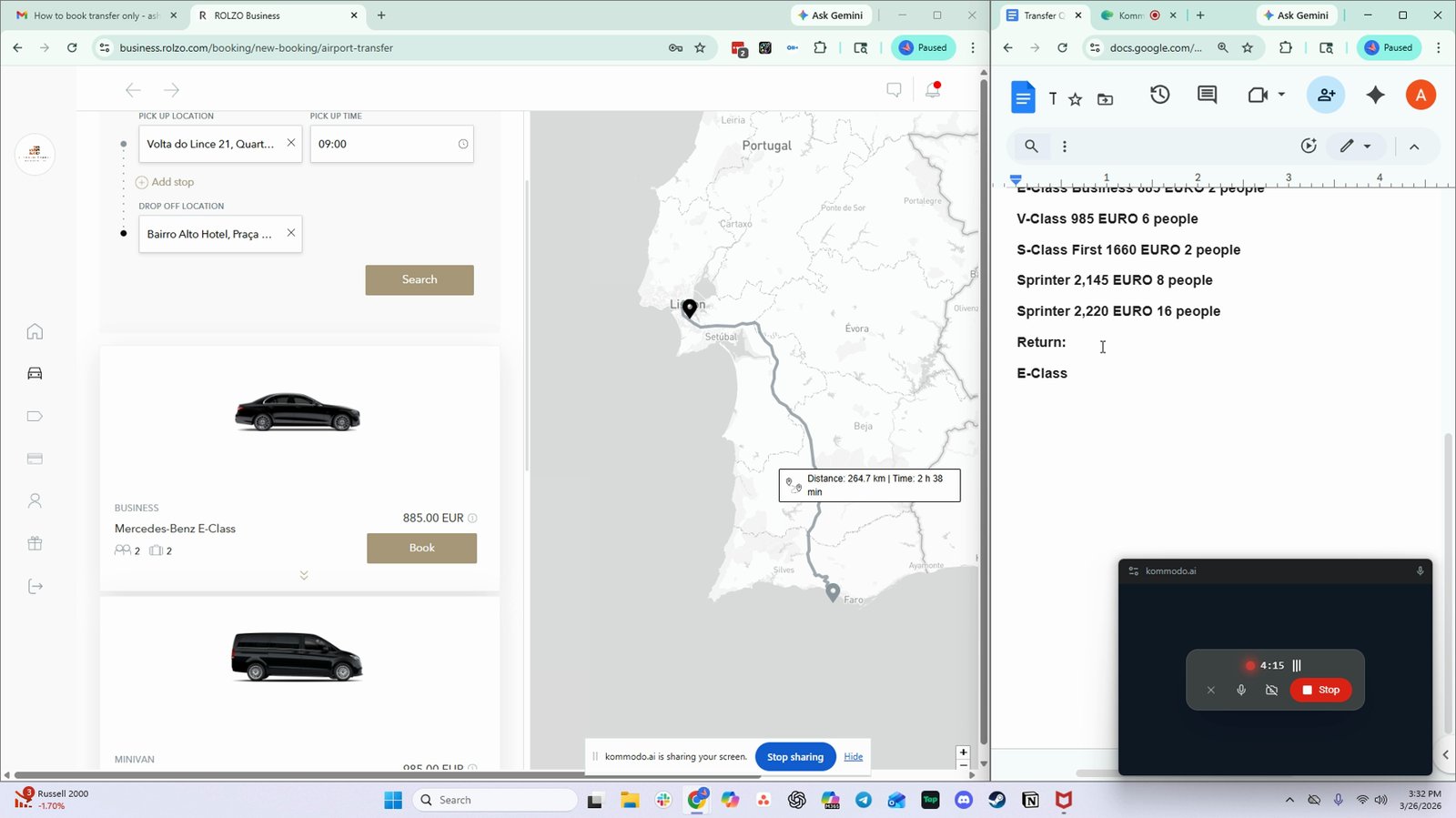Stop the Kommodo recording
Image resolution: width=1456 pixels, height=818 pixels.
(1320, 690)
